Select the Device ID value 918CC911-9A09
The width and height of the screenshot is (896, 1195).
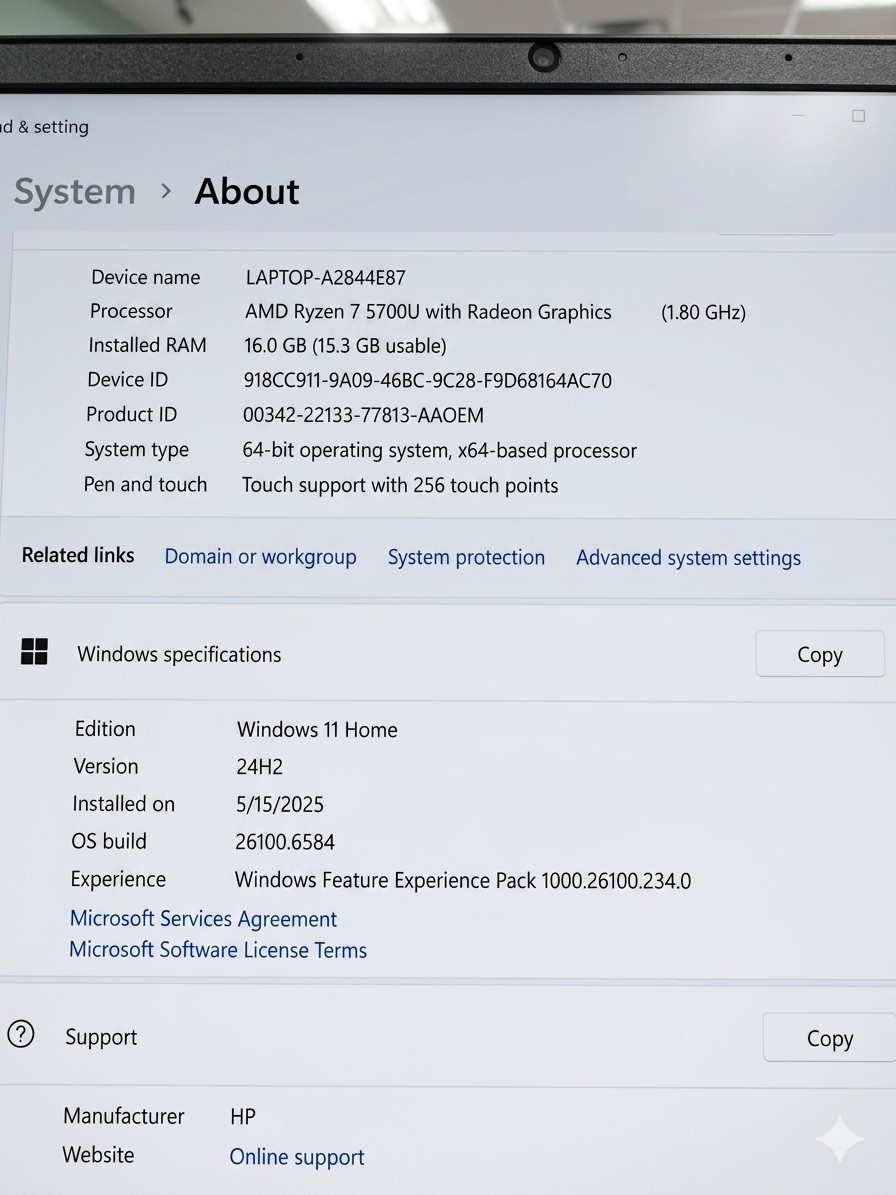tap(427, 380)
